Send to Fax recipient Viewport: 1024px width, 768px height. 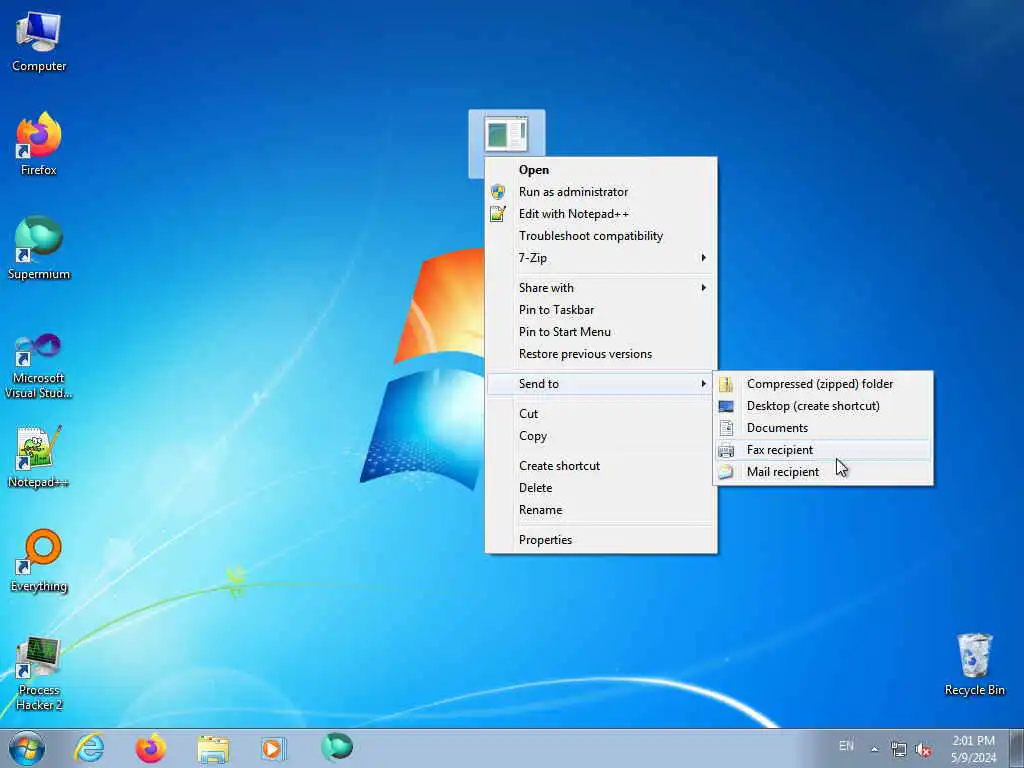point(823,450)
